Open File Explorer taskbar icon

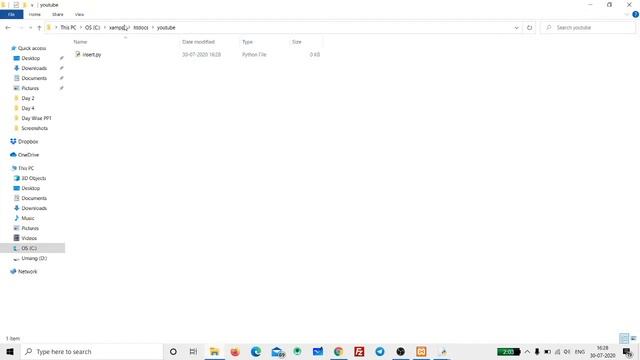pyautogui.click(x=214, y=351)
